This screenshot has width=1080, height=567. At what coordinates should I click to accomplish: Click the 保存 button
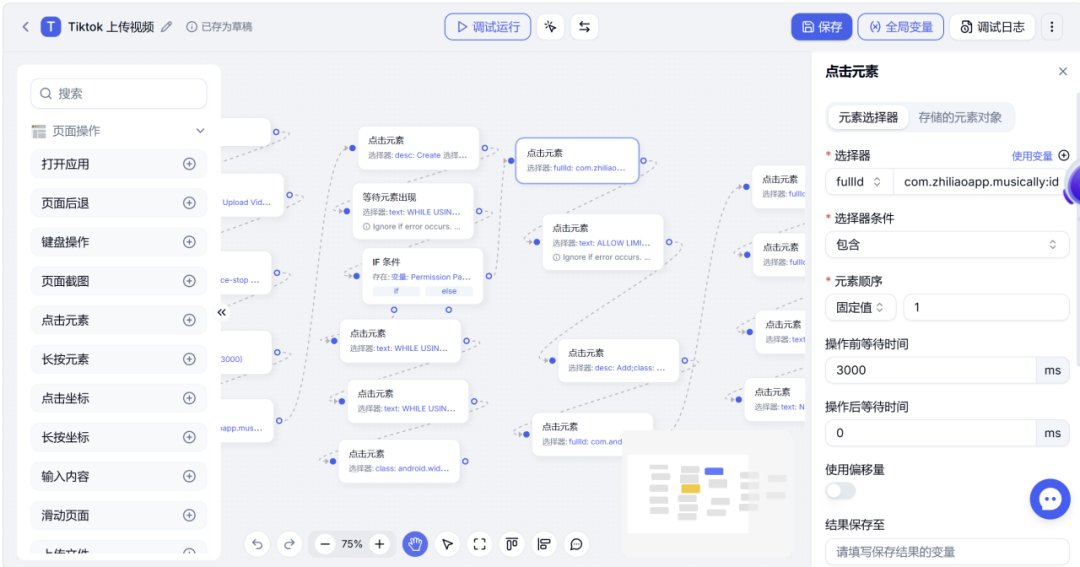(822, 27)
